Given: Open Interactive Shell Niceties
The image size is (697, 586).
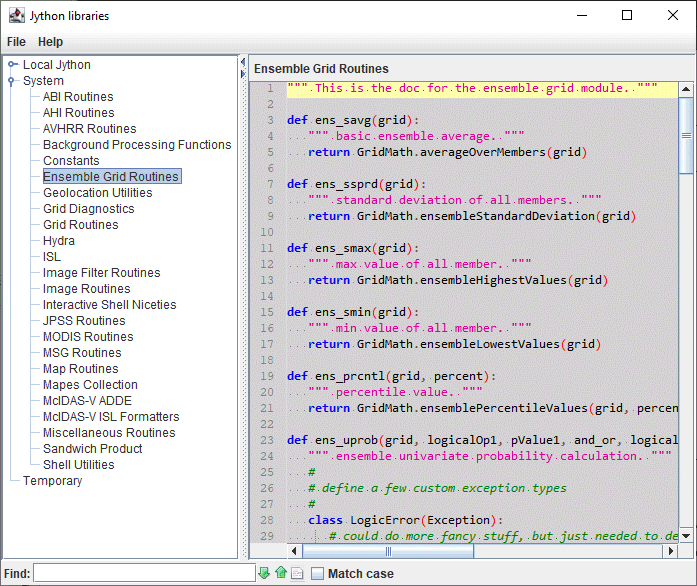Looking at the screenshot, I should tap(109, 305).
